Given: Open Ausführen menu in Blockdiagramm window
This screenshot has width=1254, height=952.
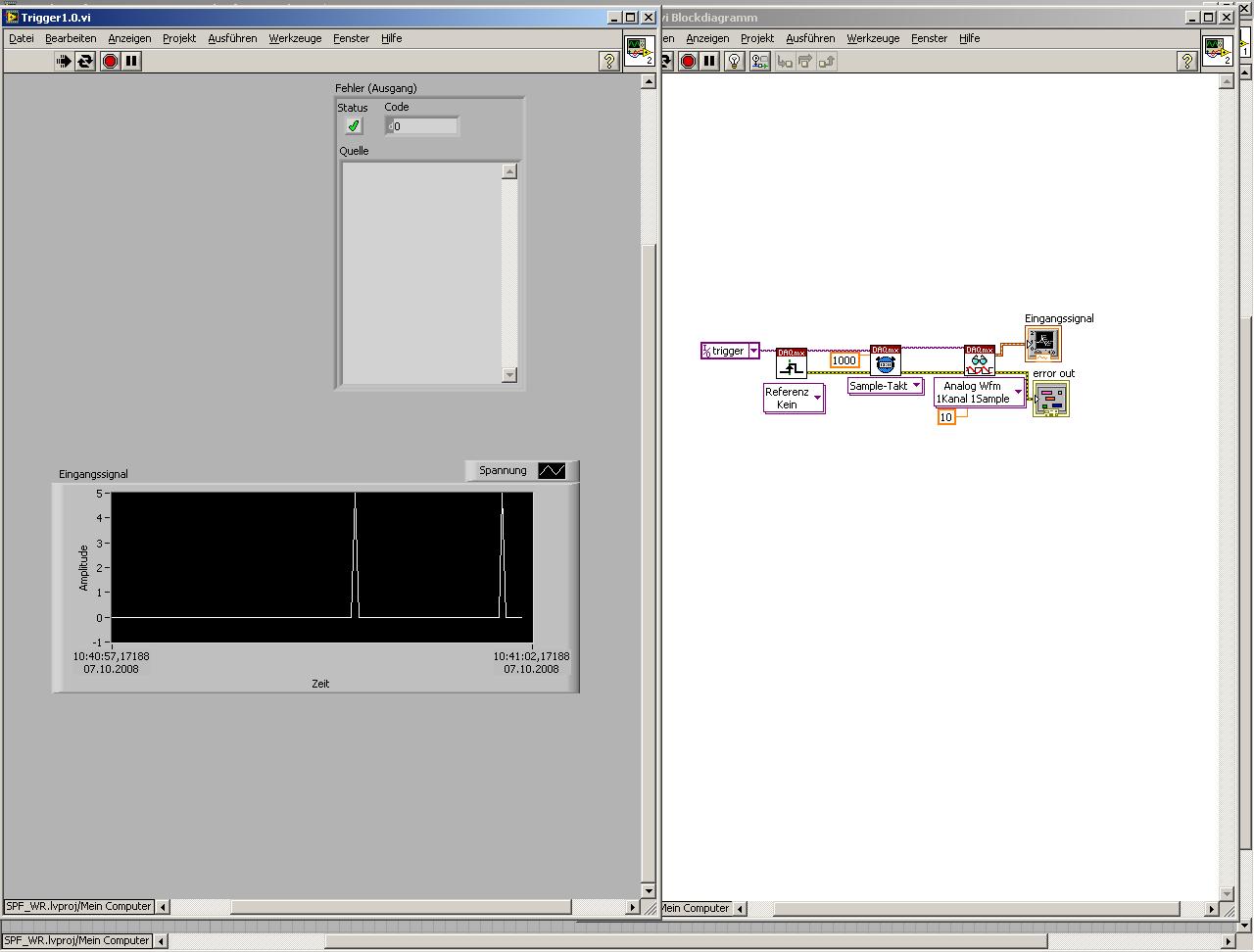Looking at the screenshot, I should click(810, 38).
